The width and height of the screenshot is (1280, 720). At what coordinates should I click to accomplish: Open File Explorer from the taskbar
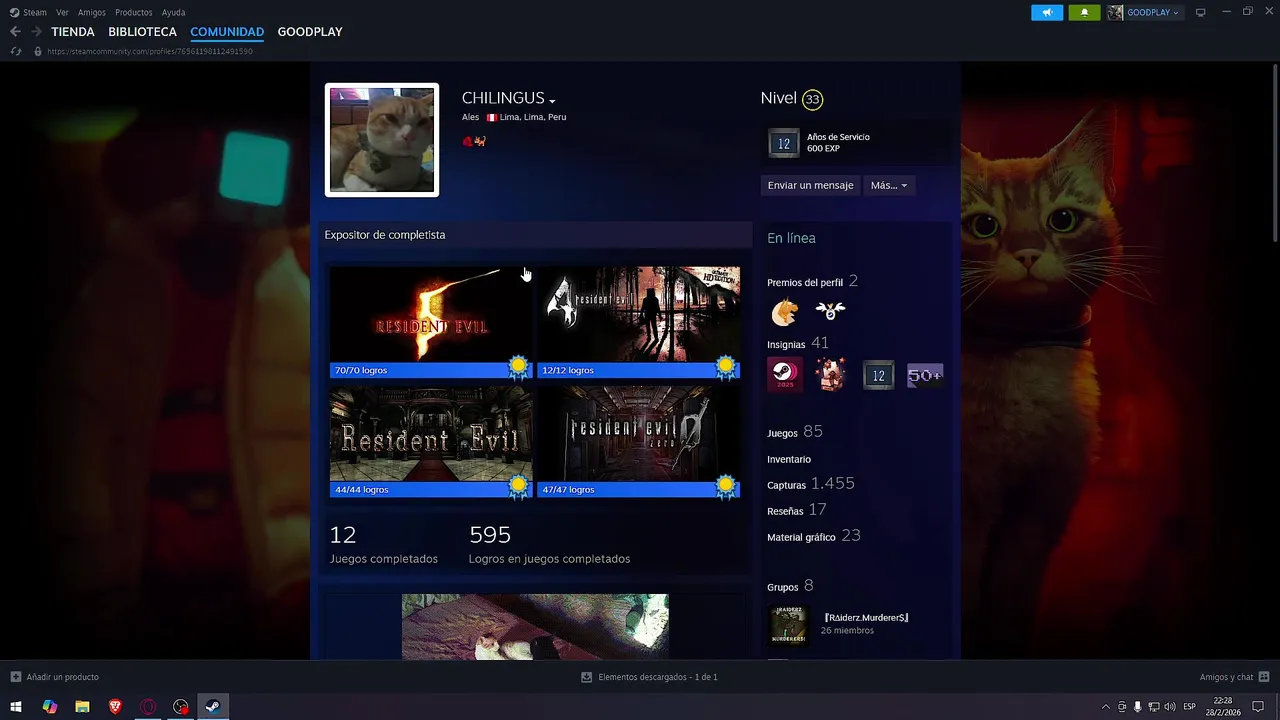click(x=82, y=707)
